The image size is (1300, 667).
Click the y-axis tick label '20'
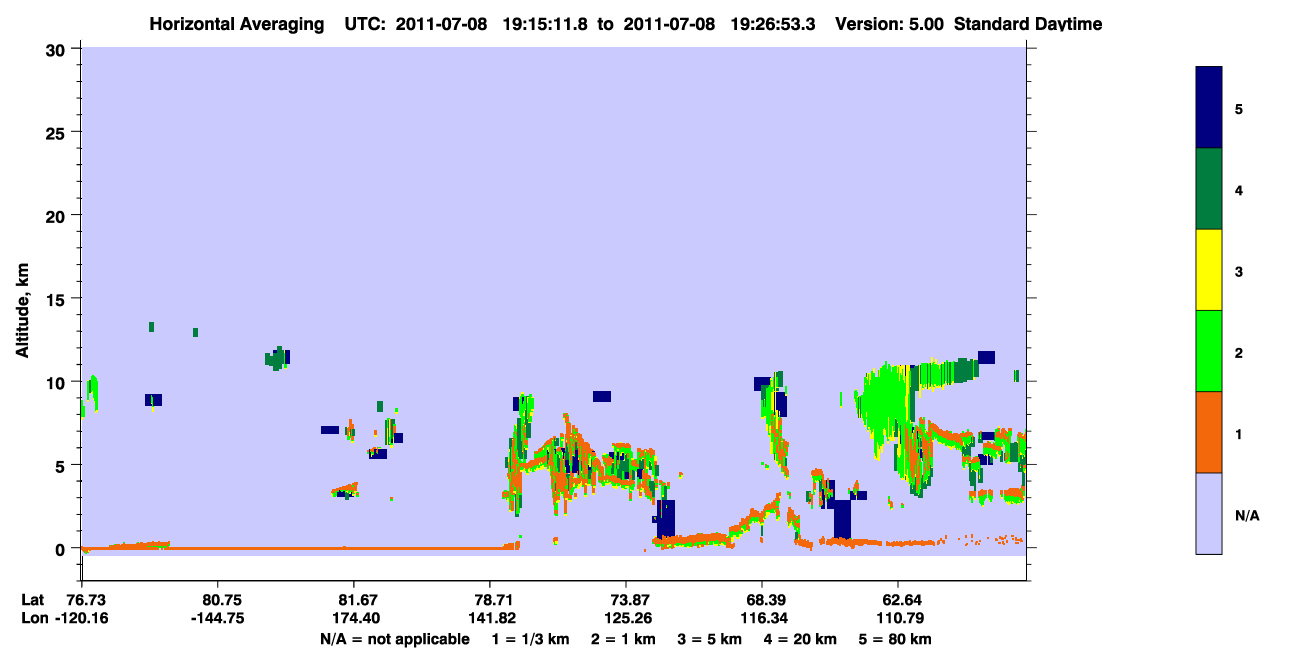[58, 215]
